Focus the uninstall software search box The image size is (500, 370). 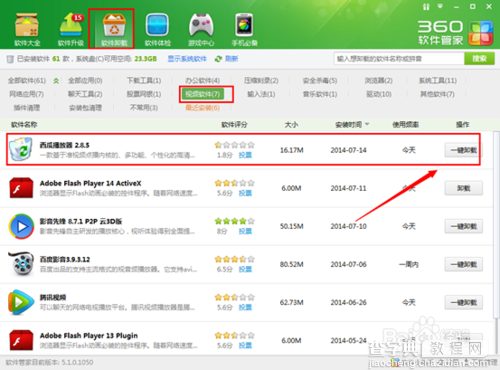coord(399,59)
